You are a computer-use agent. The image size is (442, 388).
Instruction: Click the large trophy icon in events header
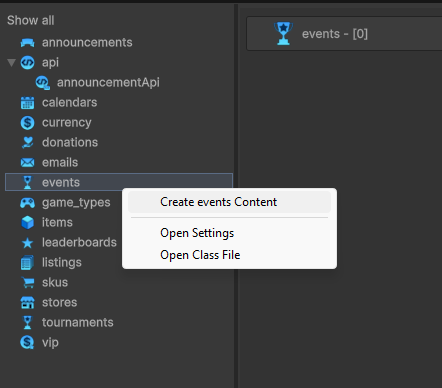pyautogui.click(x=283, y=33)
